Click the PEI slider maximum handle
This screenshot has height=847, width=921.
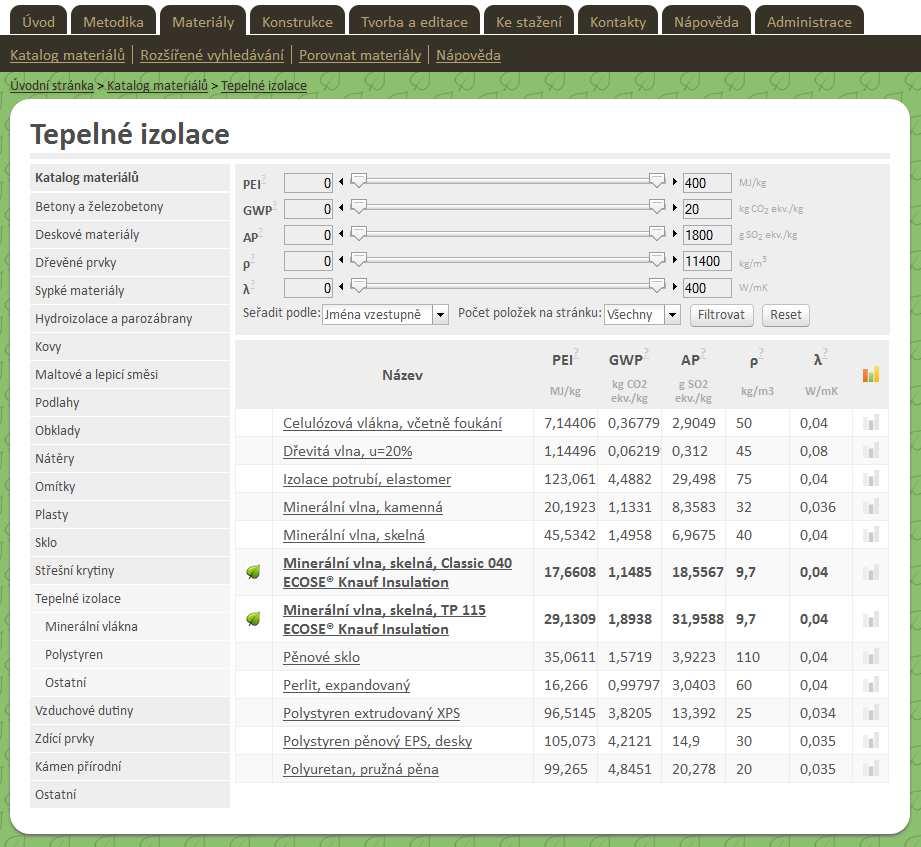(657, 180)
